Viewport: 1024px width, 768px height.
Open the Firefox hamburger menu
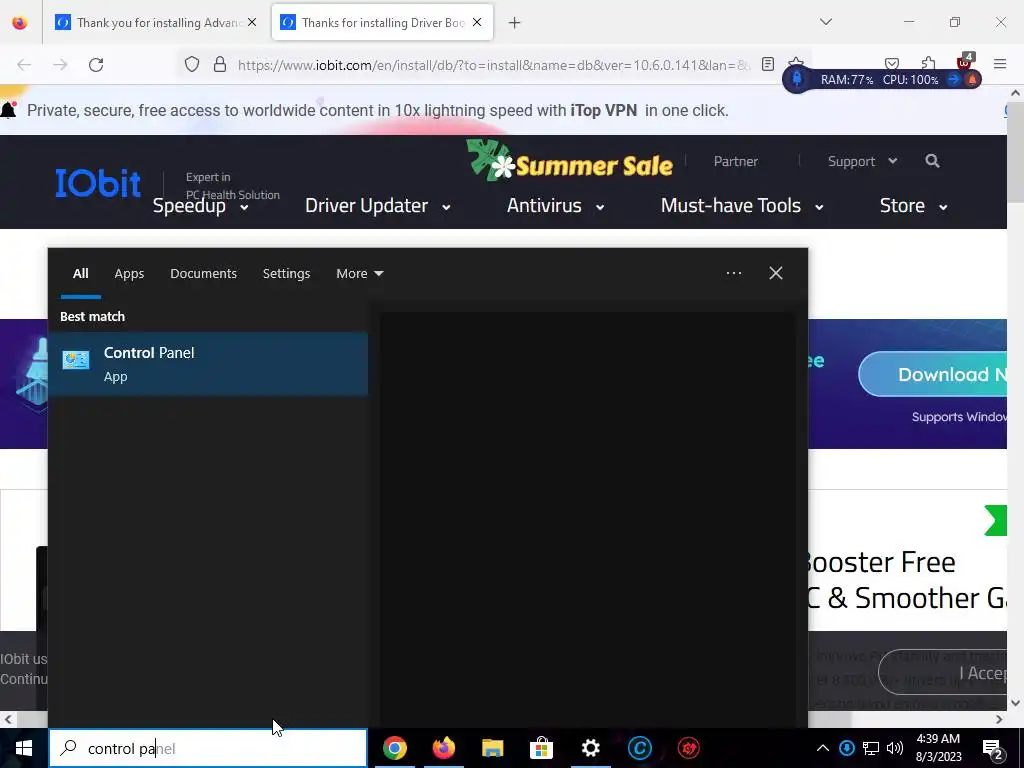[1000, 64]
